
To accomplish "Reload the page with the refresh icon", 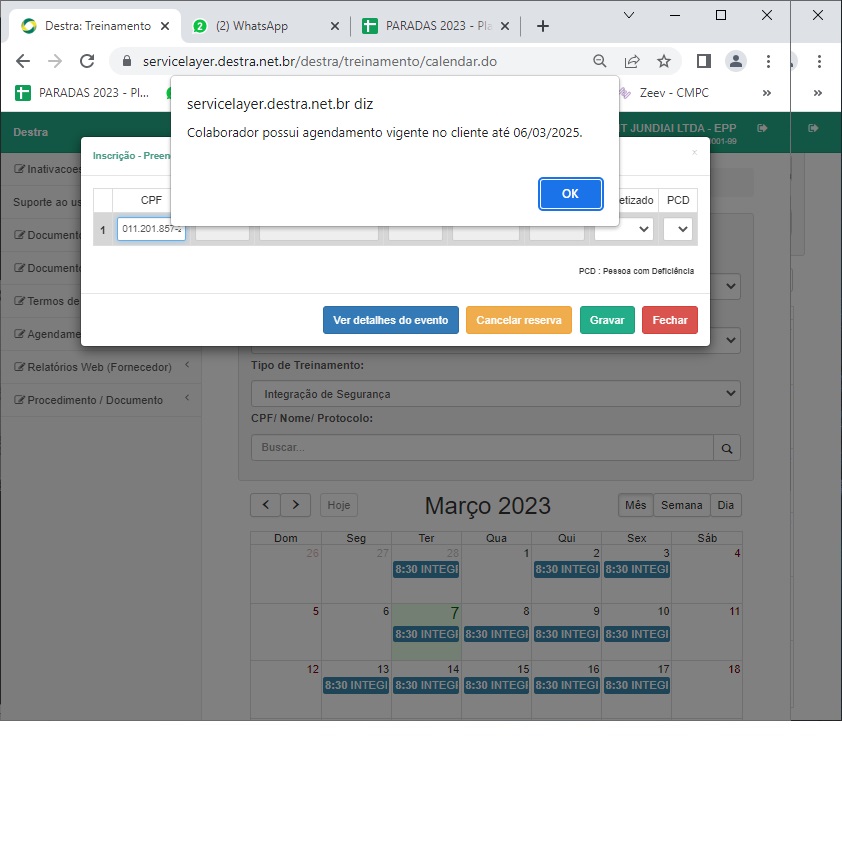I will point(87,61).
